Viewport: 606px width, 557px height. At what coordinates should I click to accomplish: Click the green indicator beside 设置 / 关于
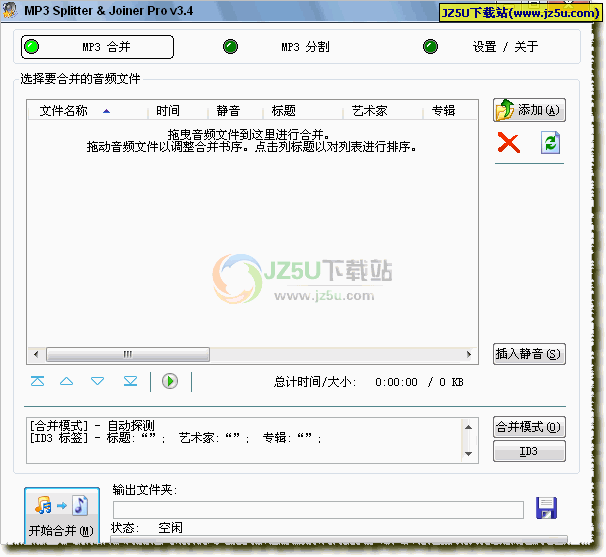click(430, 47)
